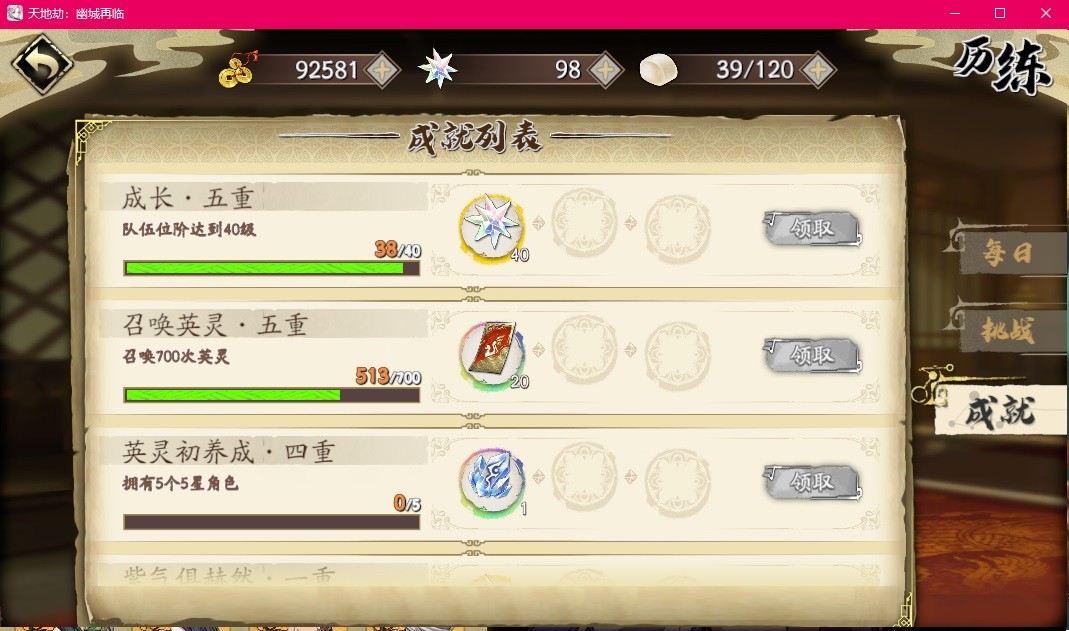Open the 每日 daily tab
This screenshot has height=631, width=1069.
tap(1007, 251)
